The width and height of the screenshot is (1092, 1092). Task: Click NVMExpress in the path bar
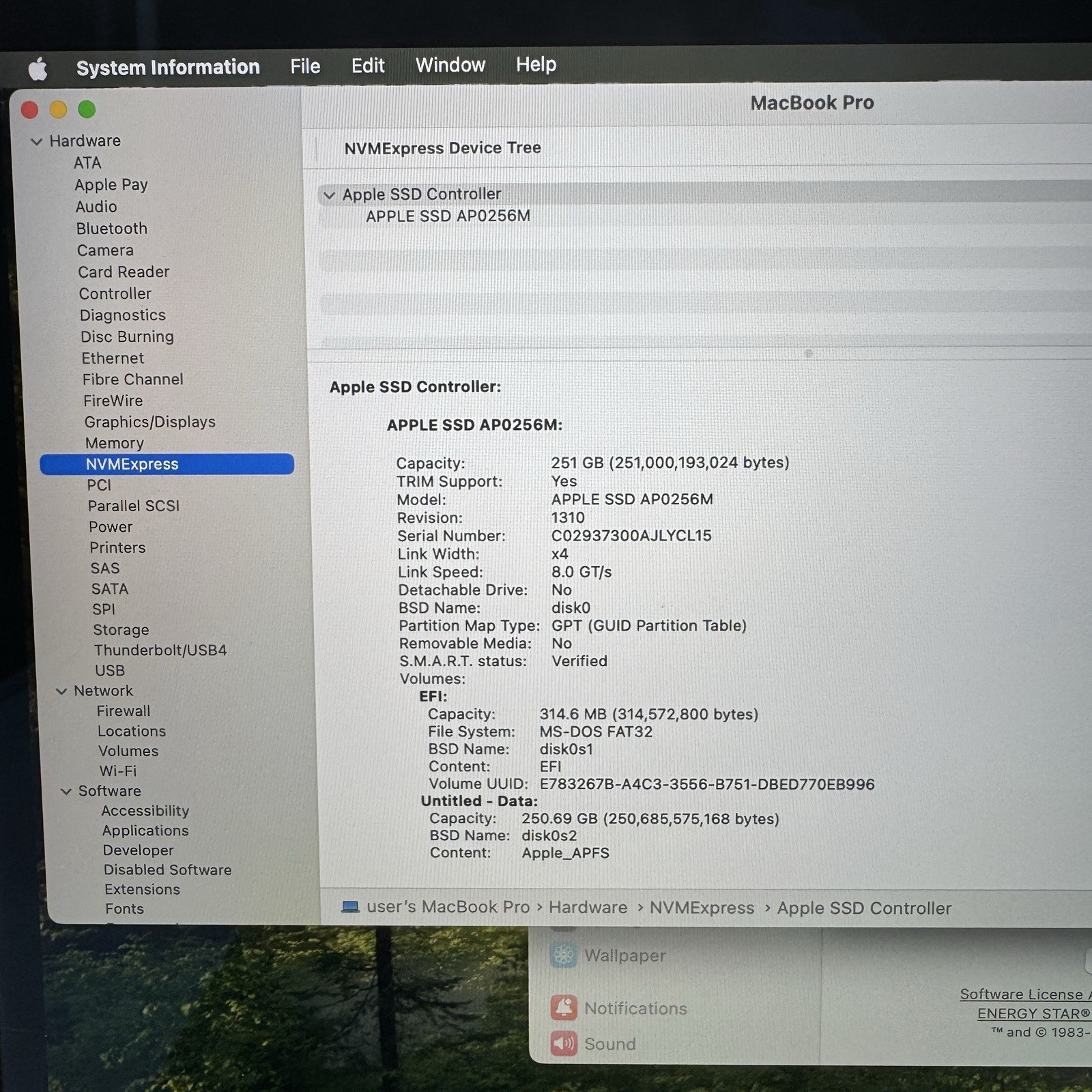(702, 908)
